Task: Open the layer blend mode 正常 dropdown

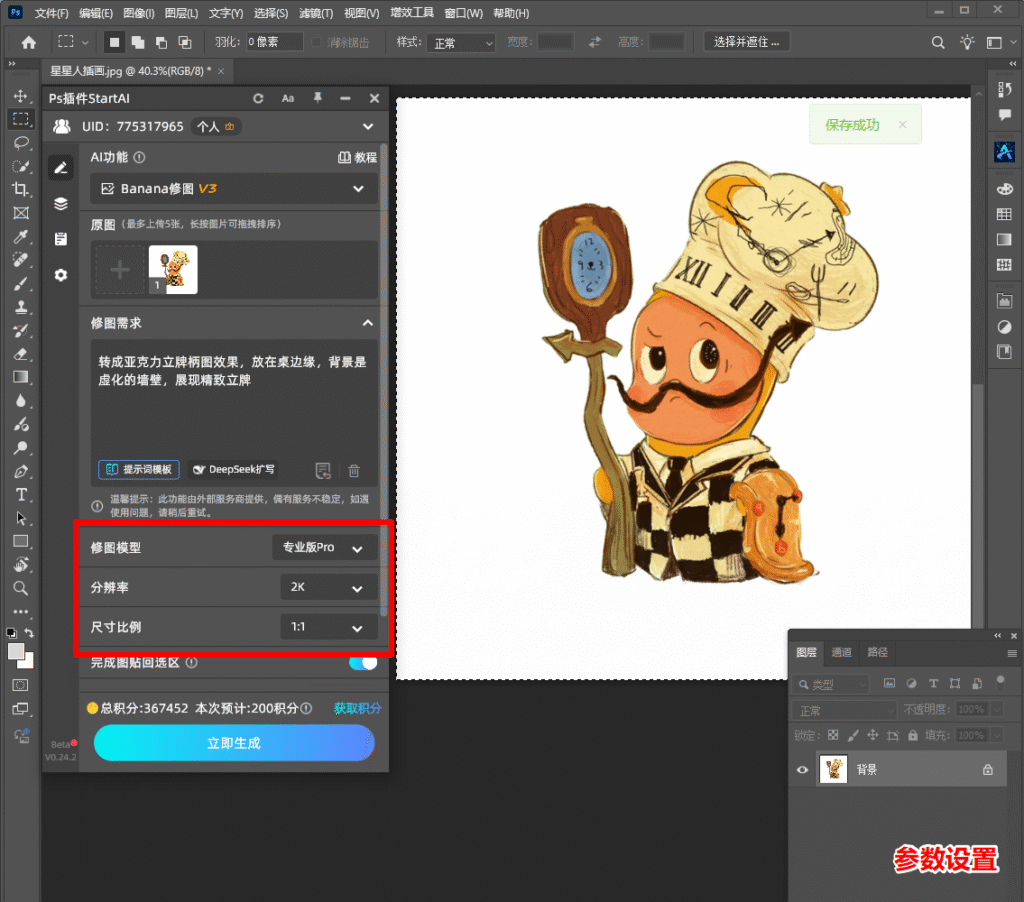Action: tap(845, 710)
